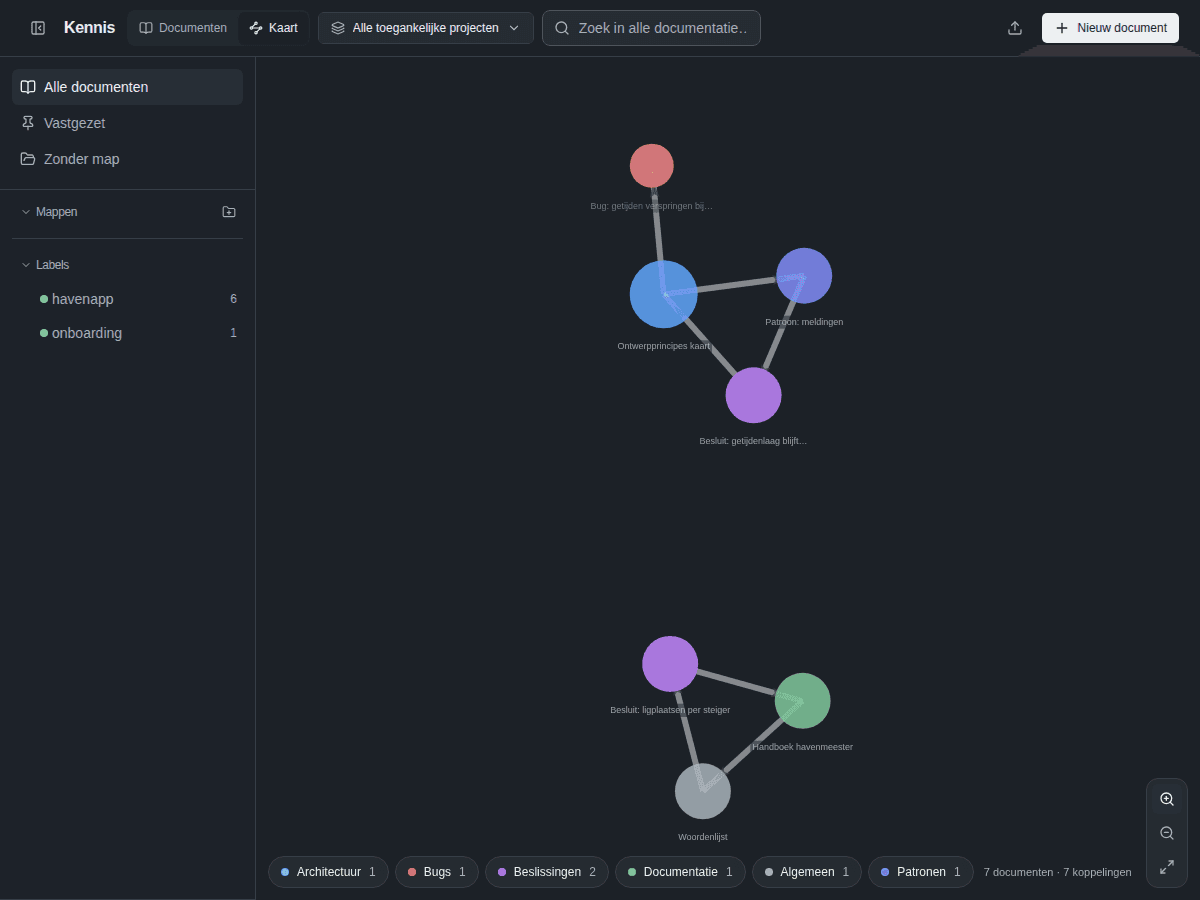Open Alle documenten in the sidebar
The image size is (1200, 900).
(x=127, y=87)
